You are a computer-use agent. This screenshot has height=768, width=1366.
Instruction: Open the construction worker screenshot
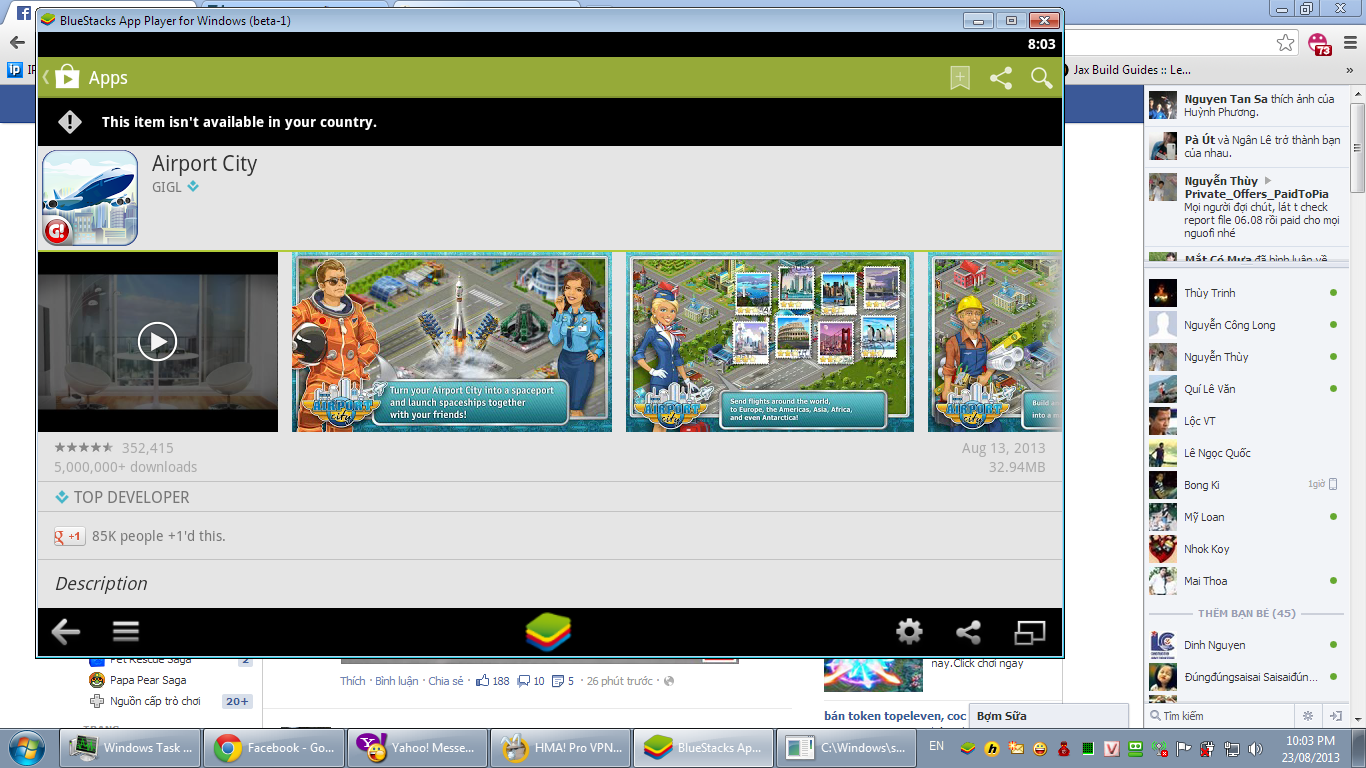pyautogui.click(x=995, y=342)
